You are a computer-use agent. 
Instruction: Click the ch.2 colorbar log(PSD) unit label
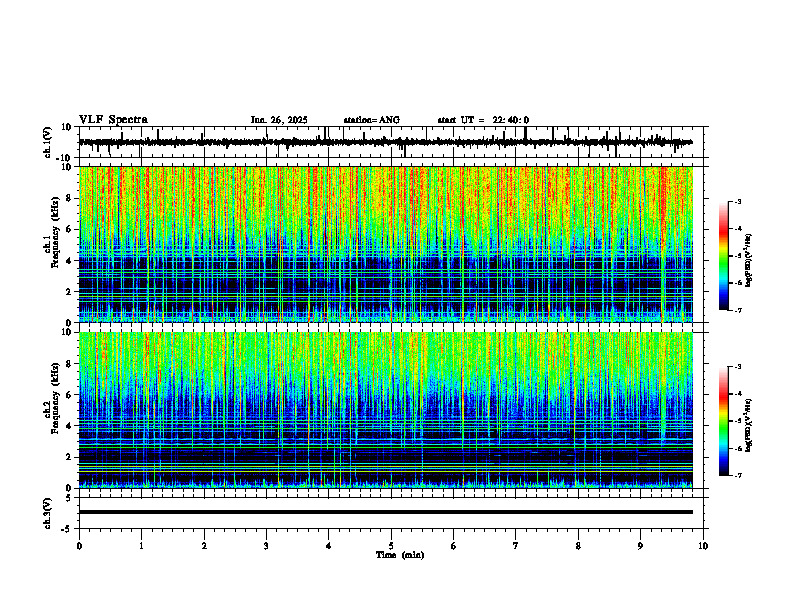tap(749, 425)
